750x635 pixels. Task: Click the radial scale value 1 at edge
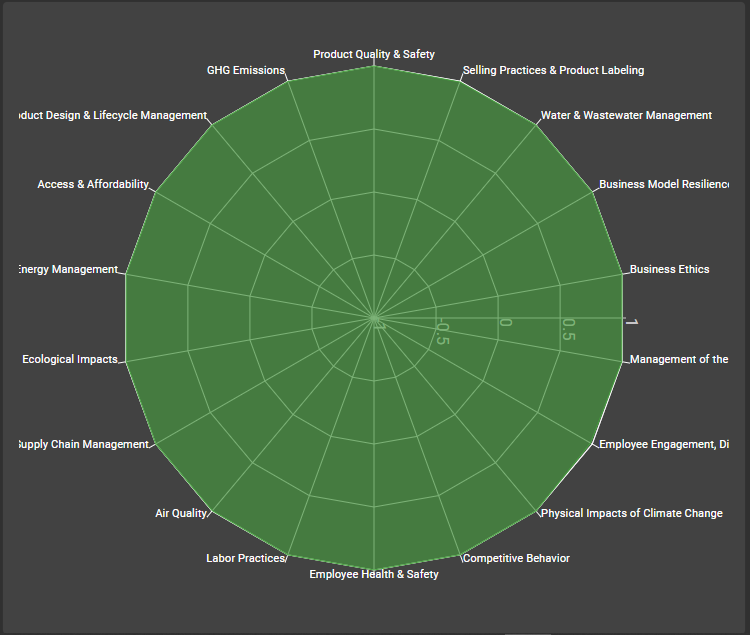[631, 322]
